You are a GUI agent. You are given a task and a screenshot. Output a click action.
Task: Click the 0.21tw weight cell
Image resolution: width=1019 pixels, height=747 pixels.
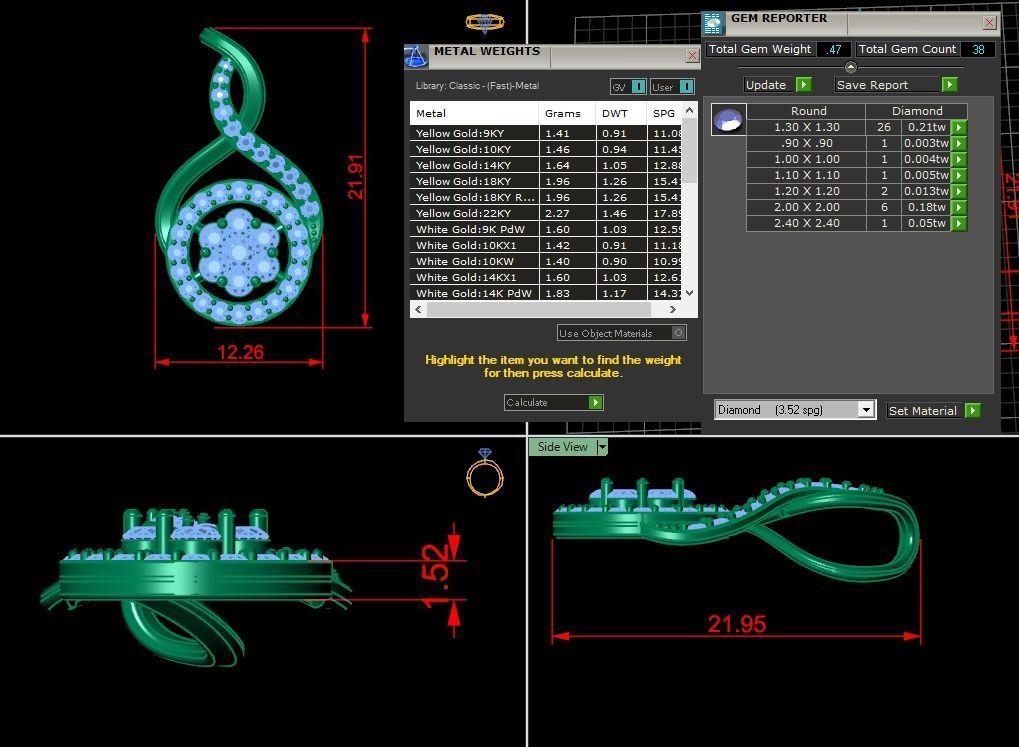coord(926,127)
